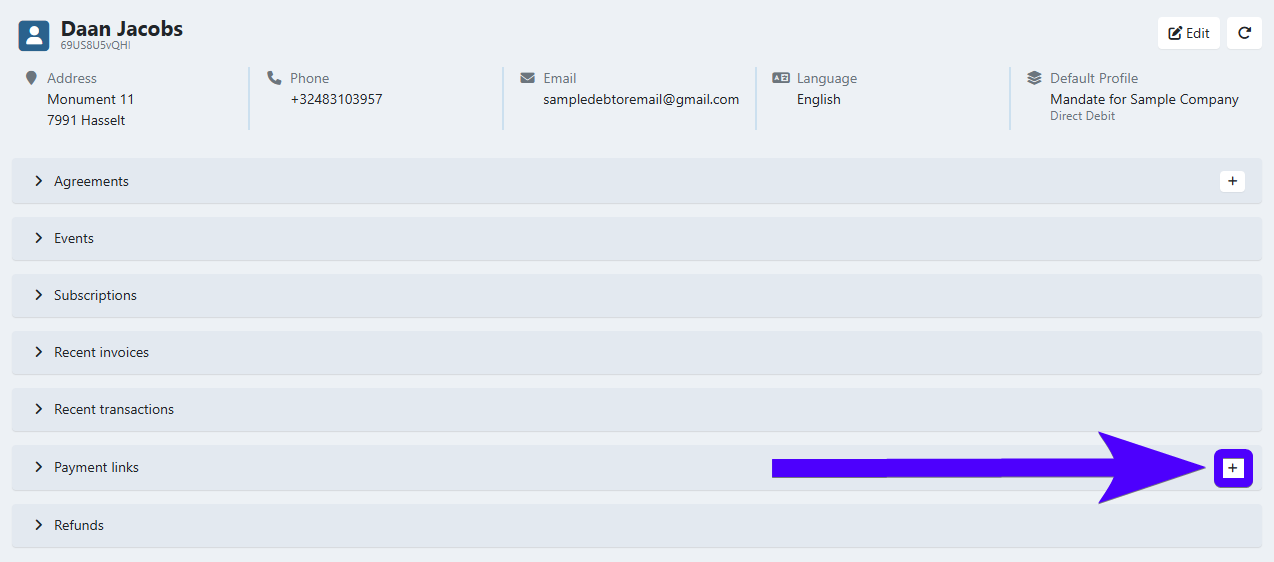
Task: Open the Edit customer button
Action: point(1189,33)
